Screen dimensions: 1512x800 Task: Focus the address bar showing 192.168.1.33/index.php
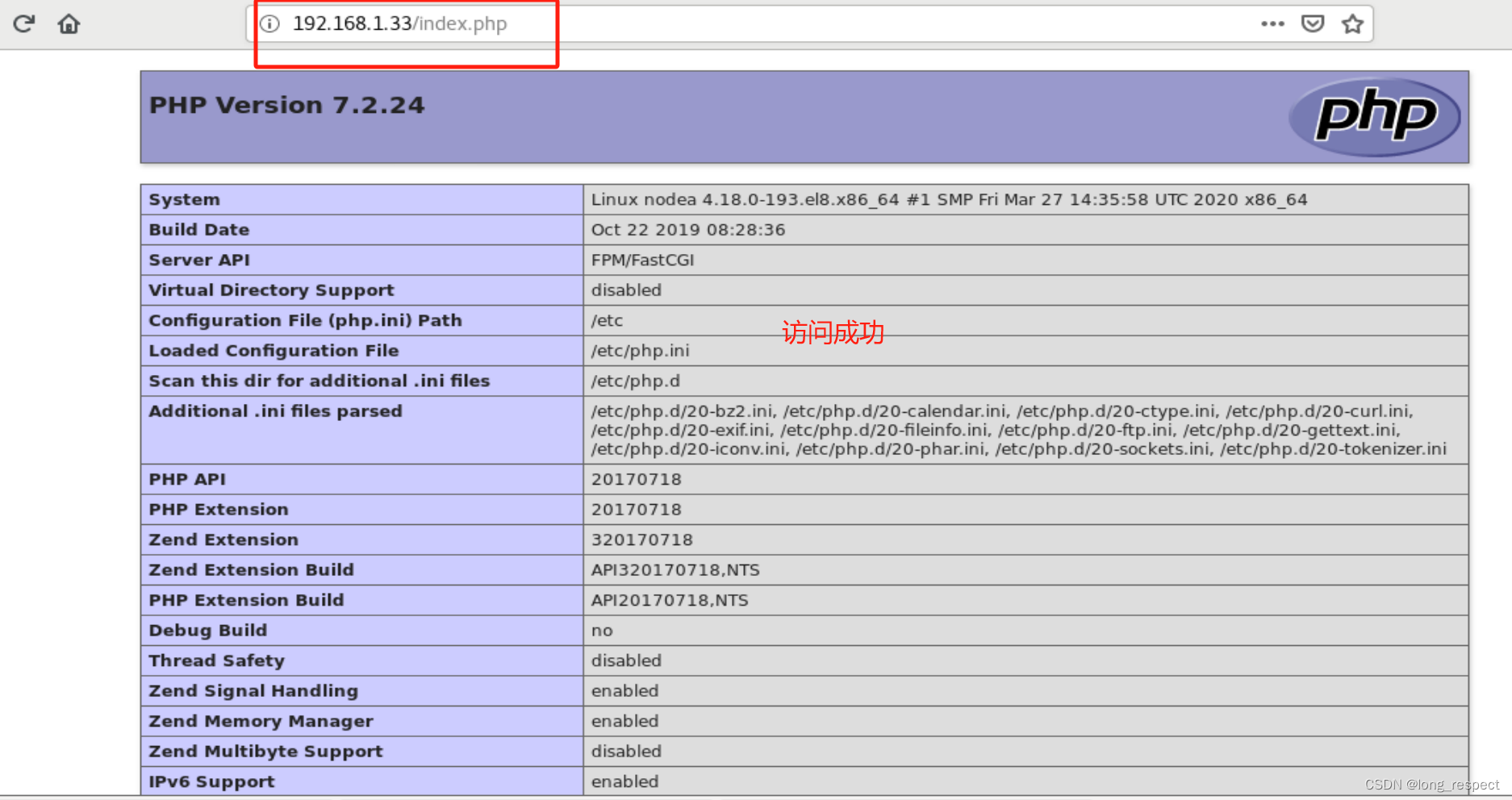point(809,23)
